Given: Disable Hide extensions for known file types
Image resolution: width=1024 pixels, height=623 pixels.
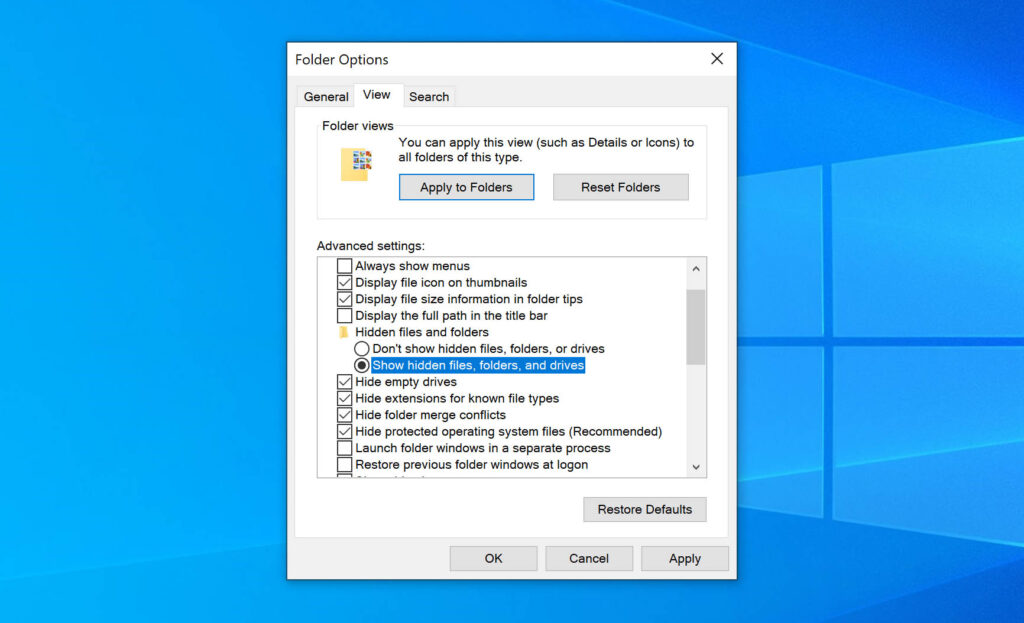Looking at the screenshot, I should point(344,398).
